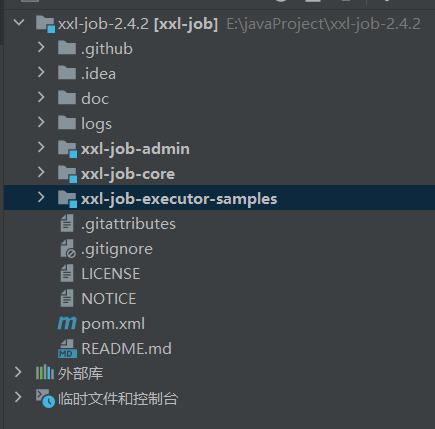Screen dimensions: 435x429
Task: Click the xxl-job-core module folder icon
Action: pyautogui.click(x=67, y=174)
